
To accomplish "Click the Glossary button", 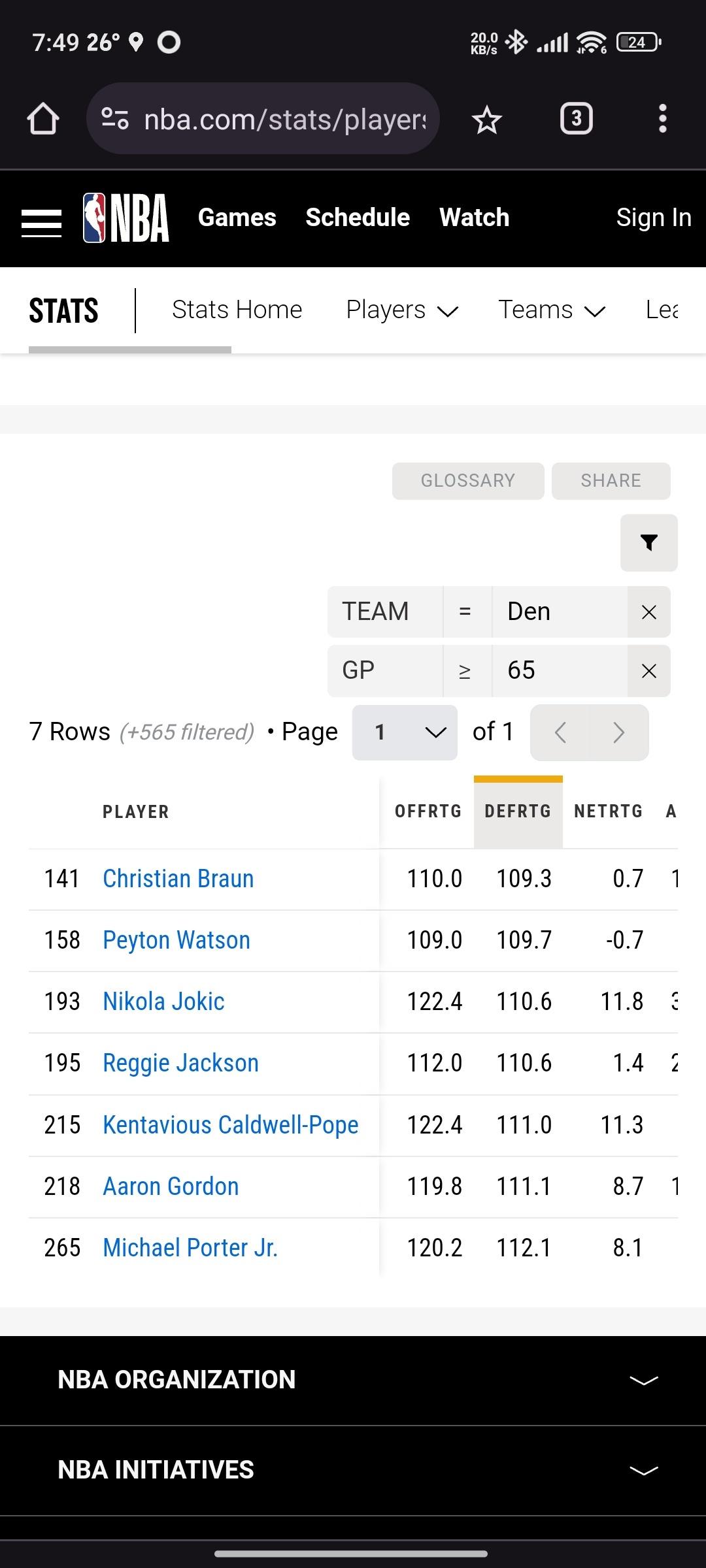I will (467, 481).
